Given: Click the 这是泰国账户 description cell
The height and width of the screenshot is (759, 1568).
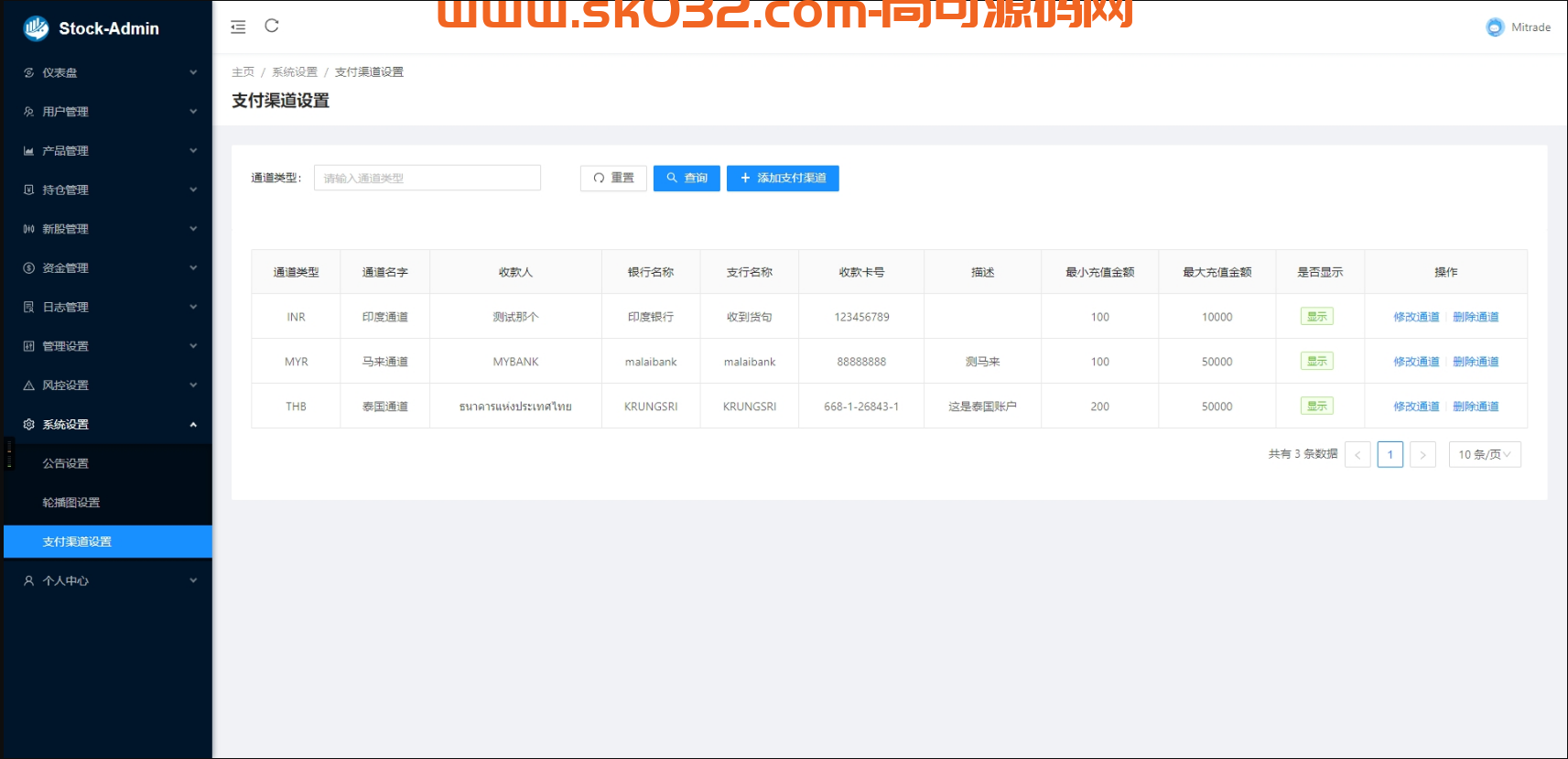Looking at the screenshot, I should 982,407.
